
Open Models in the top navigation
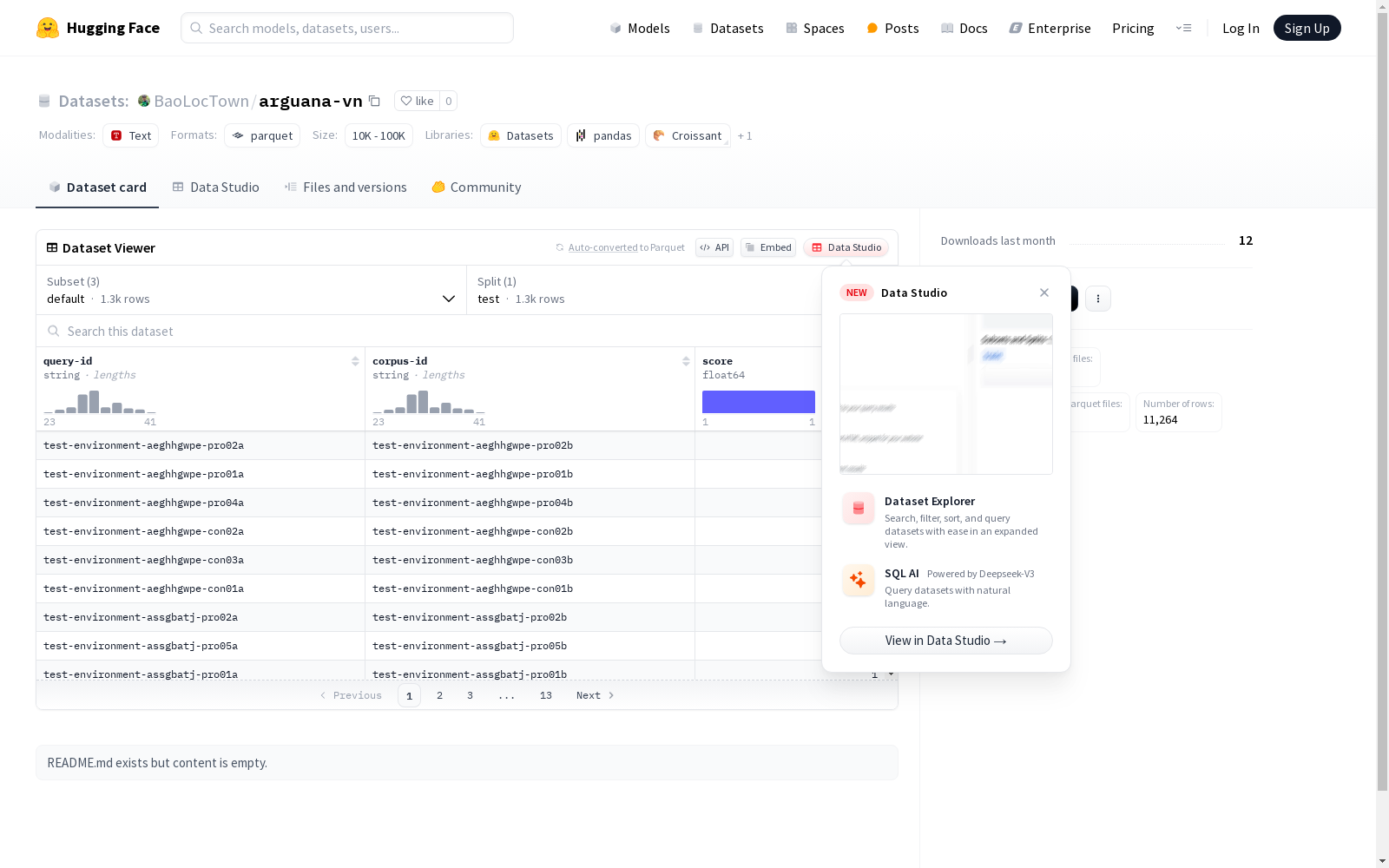click(640, 28)
